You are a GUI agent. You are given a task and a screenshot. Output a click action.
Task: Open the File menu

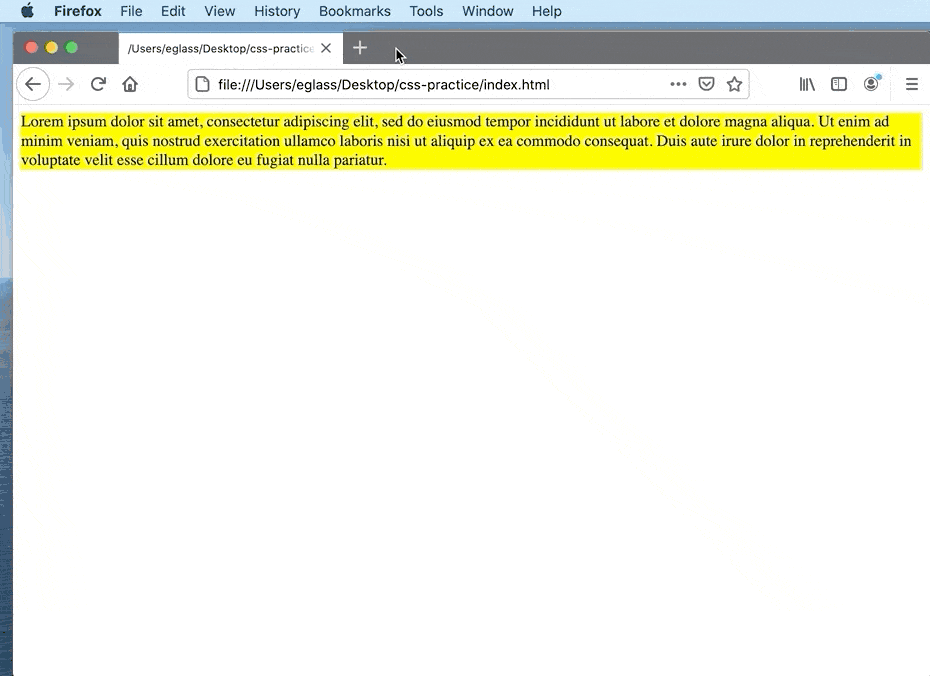tap(131, 11)
